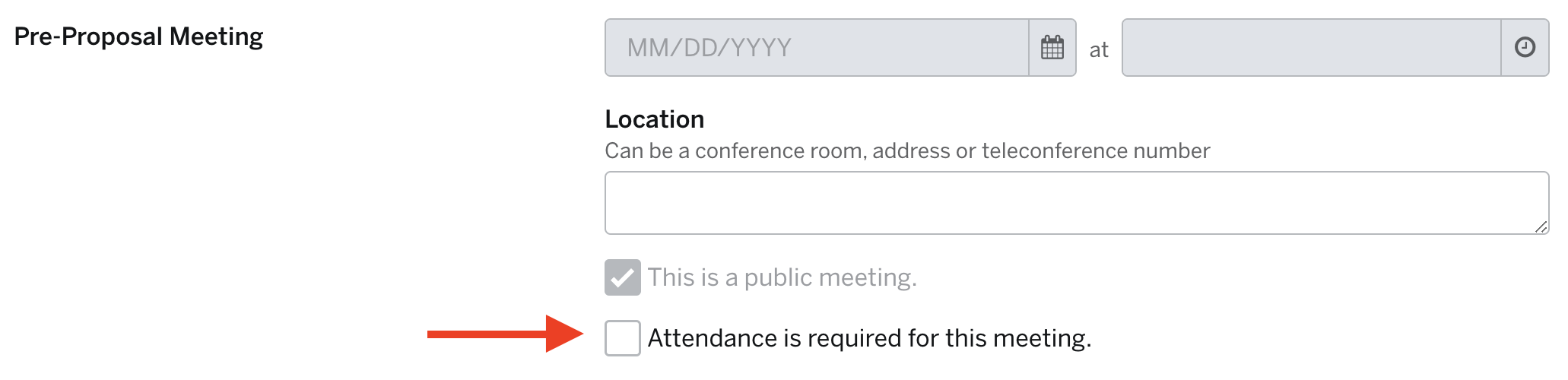Click the right end of time field near clock
This screenshot has height=380, width=1568.
(x=1475, y=48)
